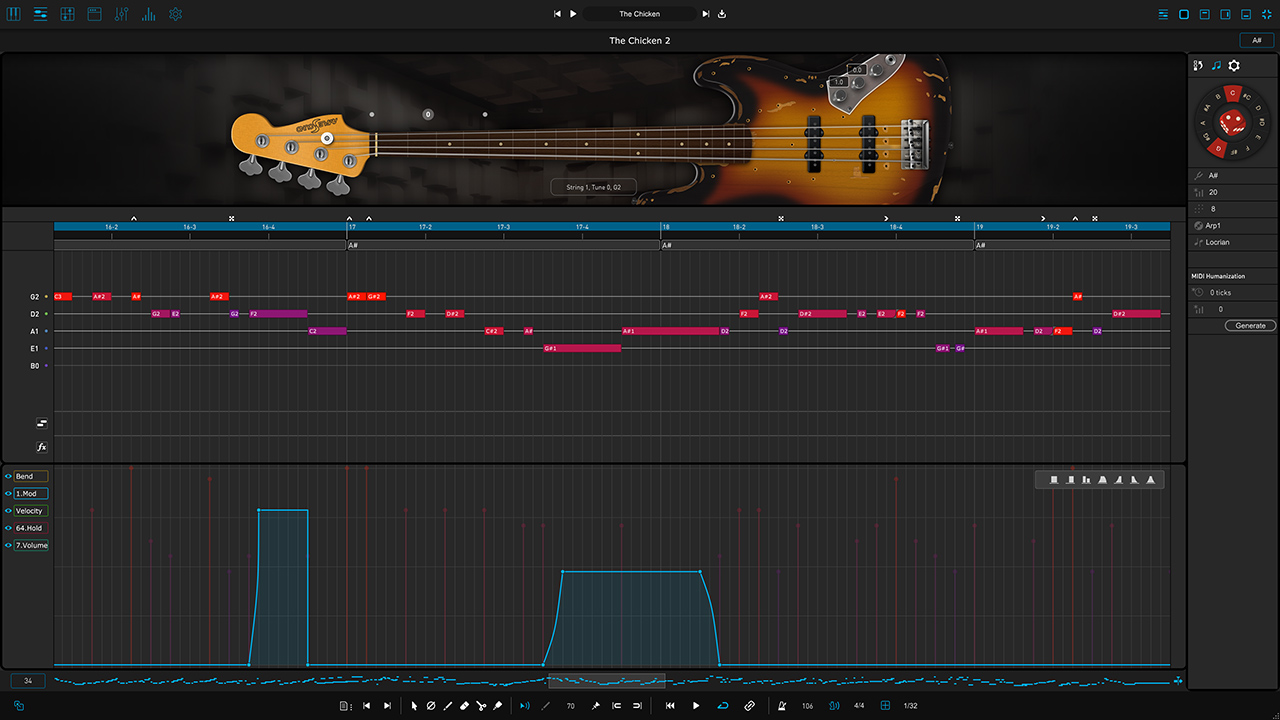This screenshot has height=720, width=1280.
Task: Choose the last curve shape preset
Action: click(x=1150, y=480)
